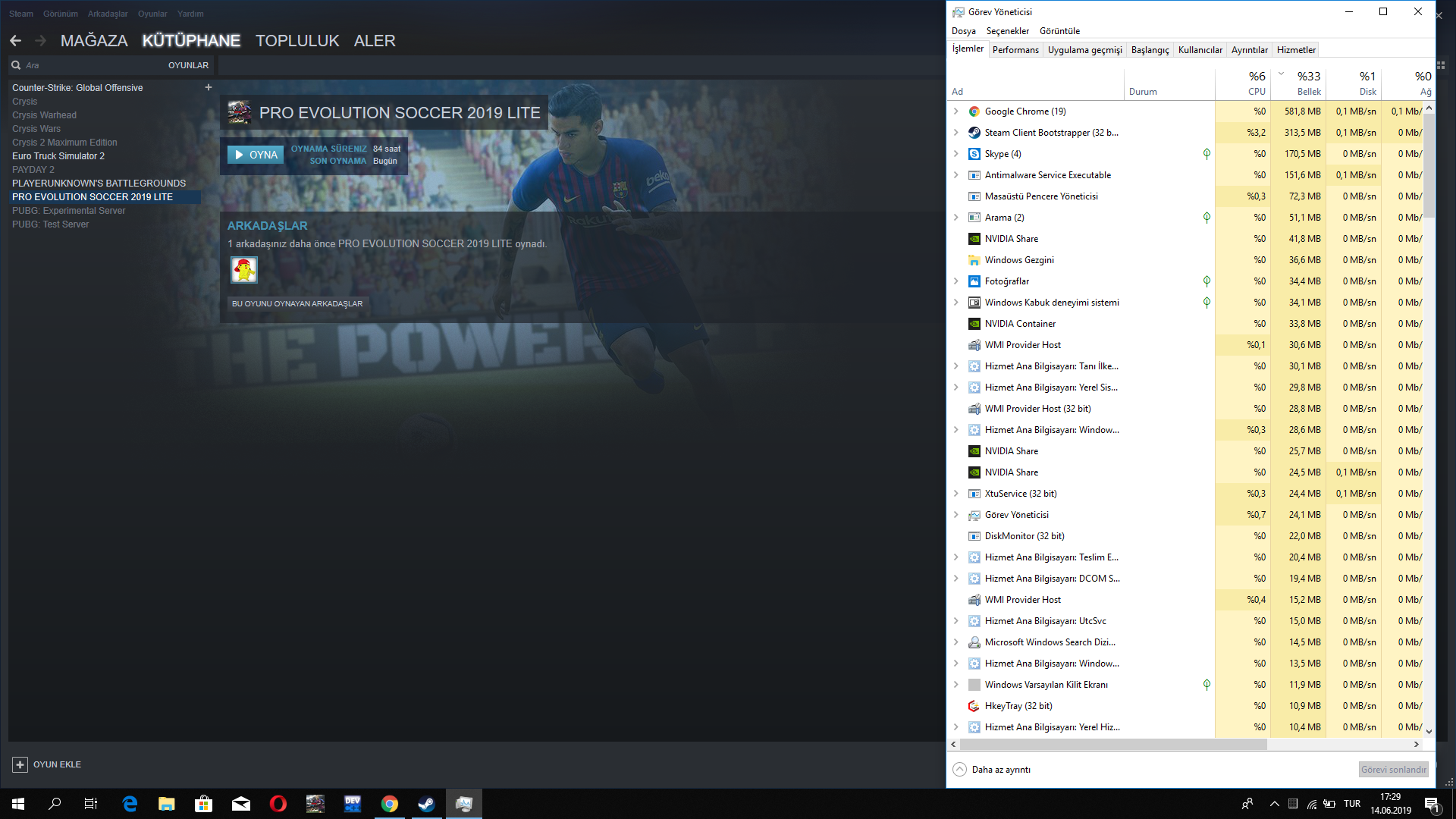Click Steam library search field
Image resolution: width=1456 pixels, height=819 pixels.
click(x=83, y=65)
